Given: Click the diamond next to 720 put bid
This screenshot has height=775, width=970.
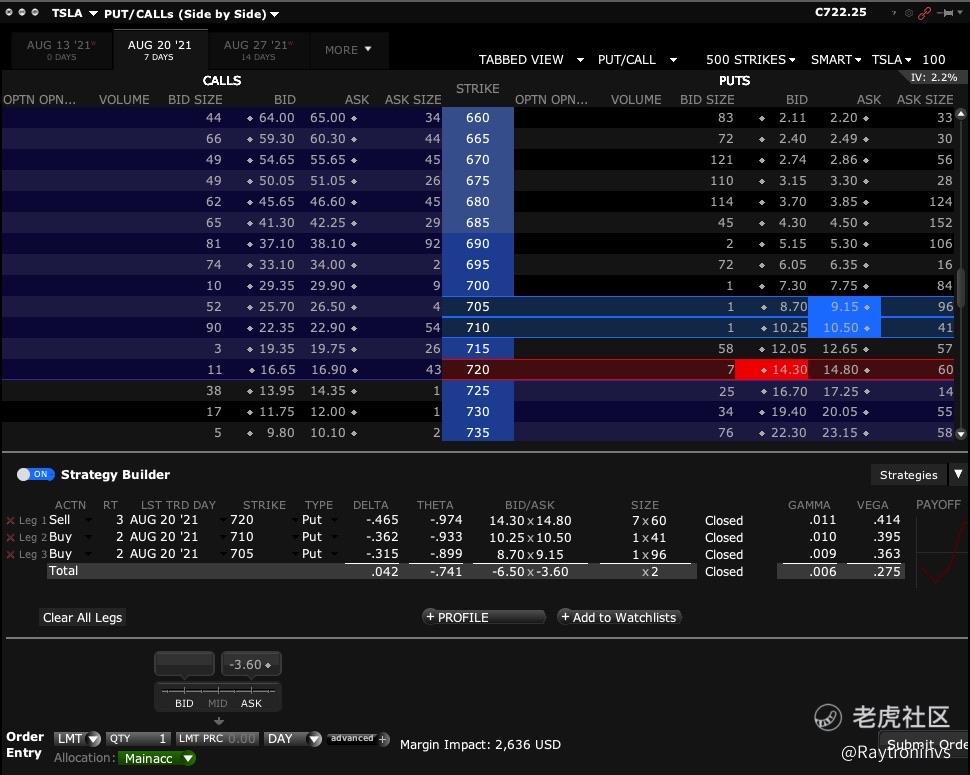Looking at the screenshot, I should click(765, 370).
